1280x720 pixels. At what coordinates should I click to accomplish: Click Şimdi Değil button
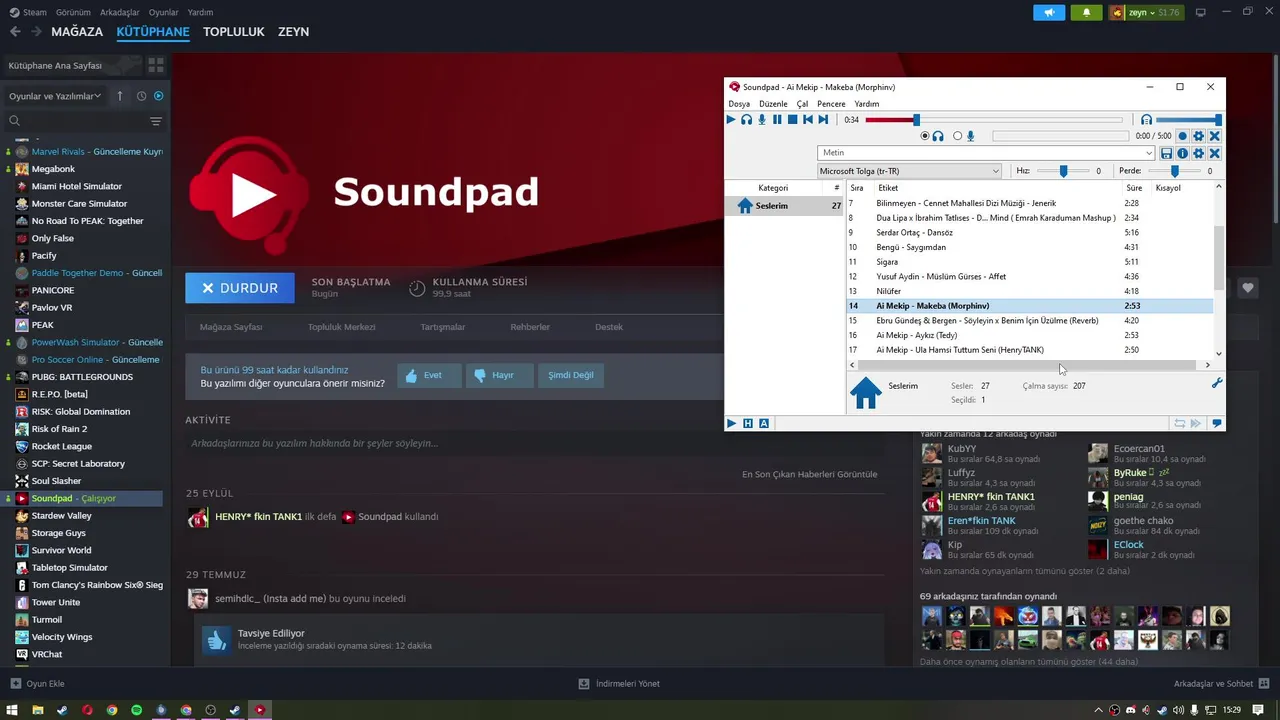pyautogui.click(x=571, y=375)
